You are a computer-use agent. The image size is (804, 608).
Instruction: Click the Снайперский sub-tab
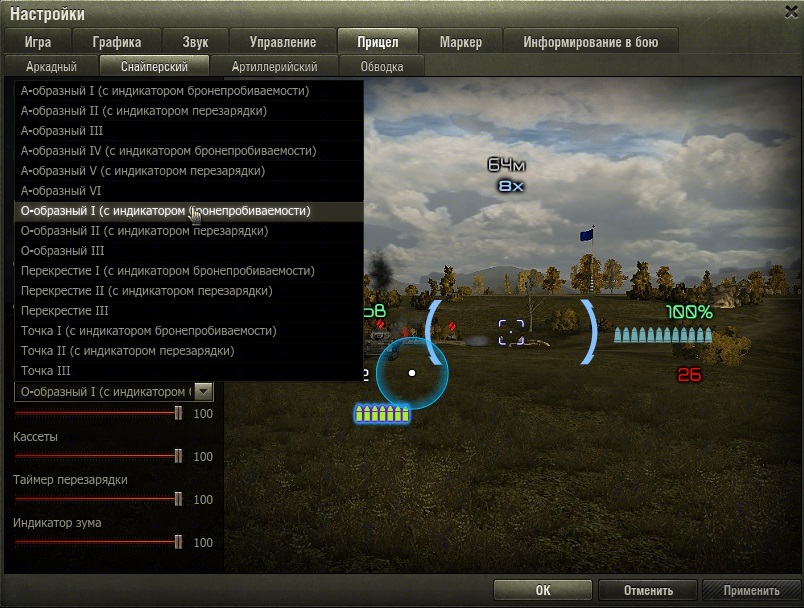tap(154, 66)
